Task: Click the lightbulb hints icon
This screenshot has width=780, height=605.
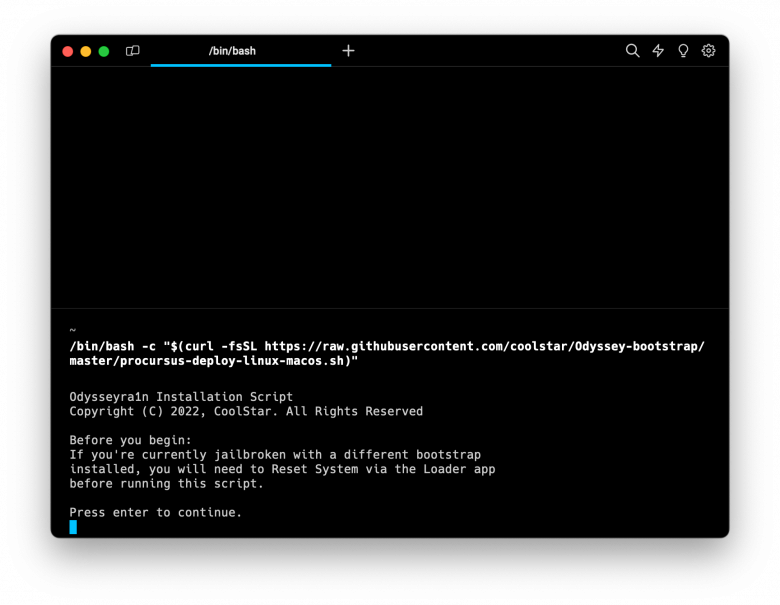Action: pos(683,51)
